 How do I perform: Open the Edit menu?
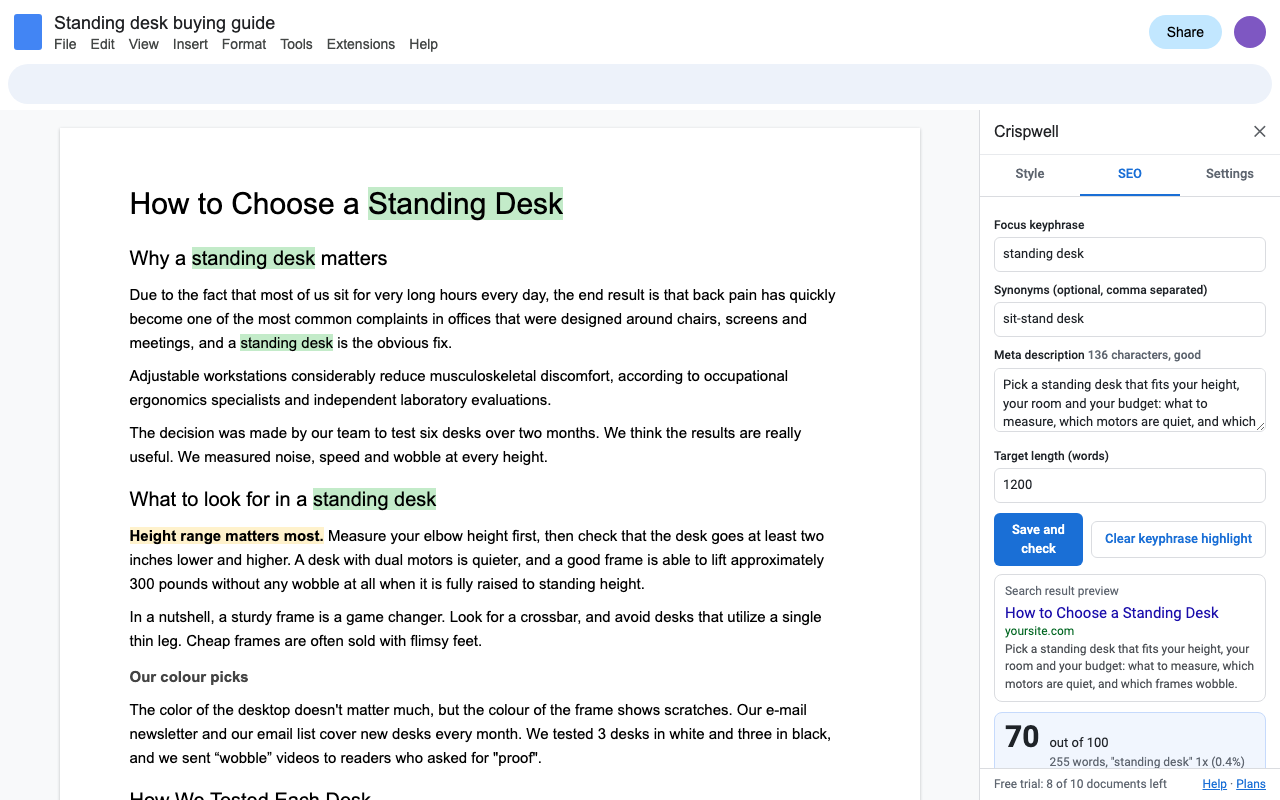(x=102, y=44)
